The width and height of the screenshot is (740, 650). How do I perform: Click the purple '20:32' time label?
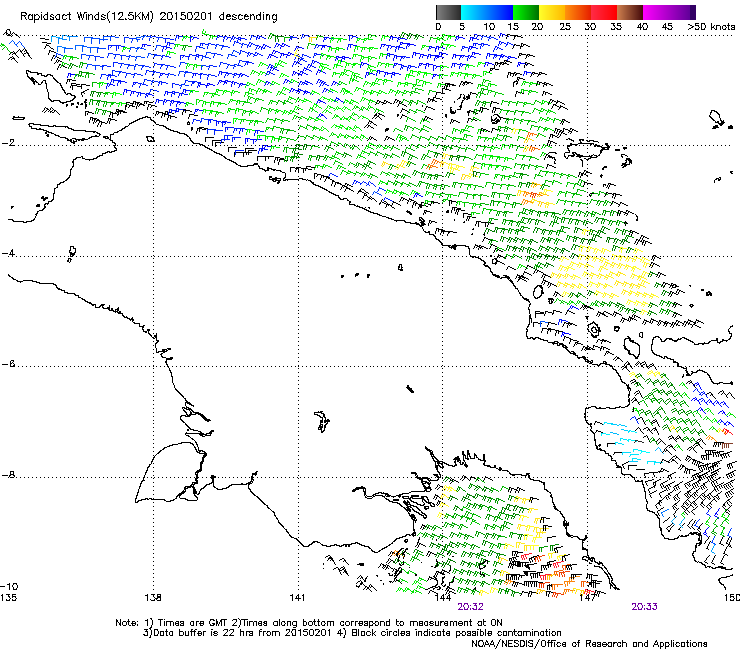(x=471, y=607)
